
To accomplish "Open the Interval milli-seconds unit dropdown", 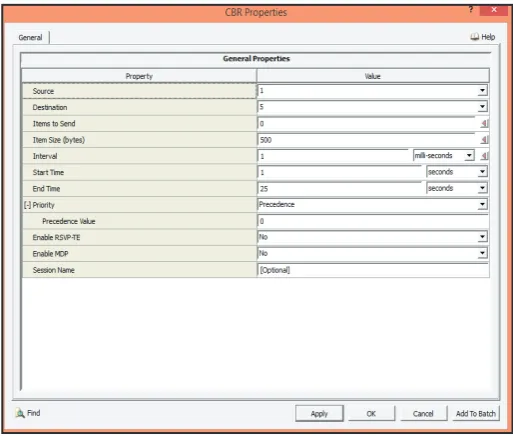I will pyautogui.click(x=469, y=156).
